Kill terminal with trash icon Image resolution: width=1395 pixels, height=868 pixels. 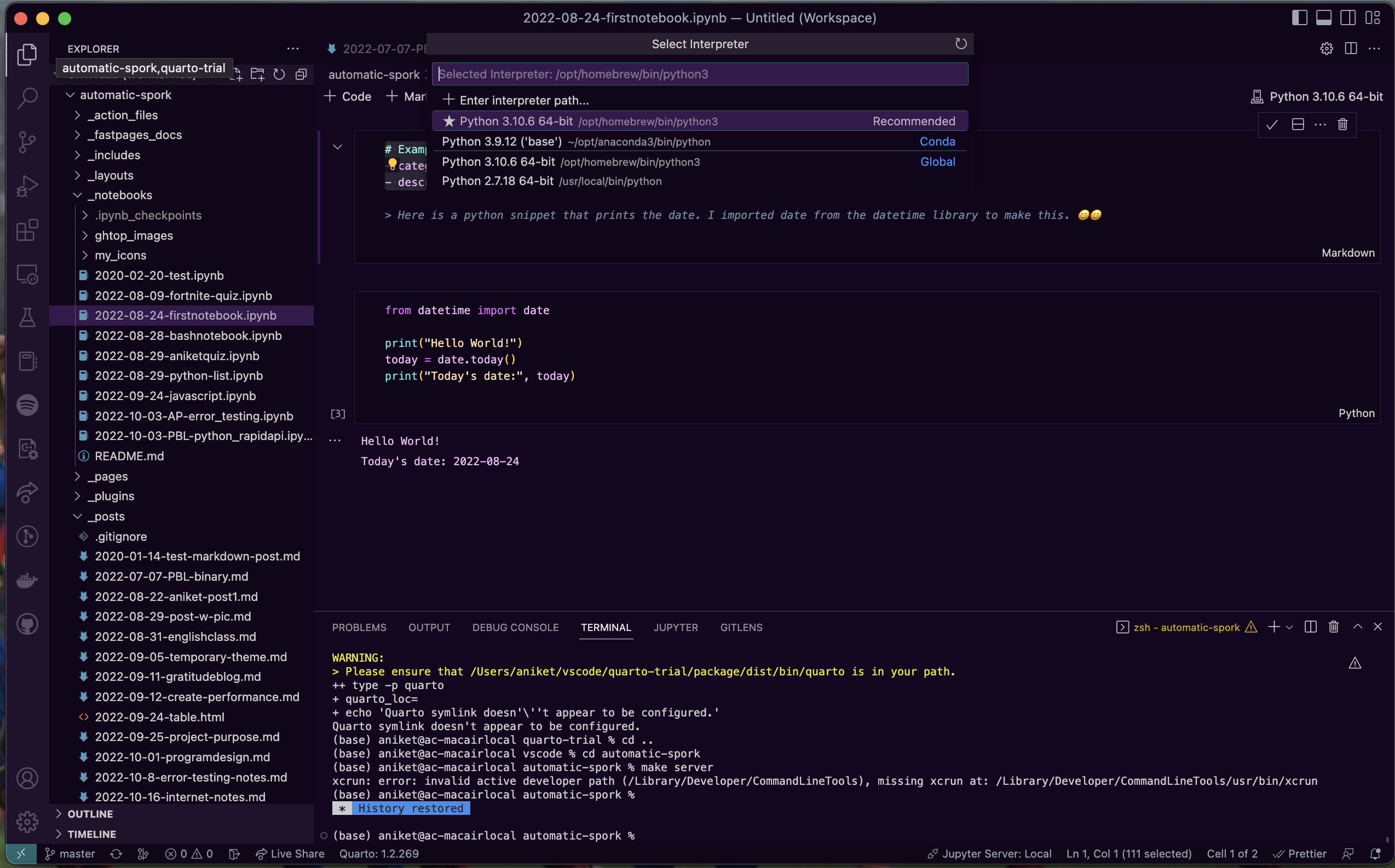pyautogui.click(x=1334, y=627)
